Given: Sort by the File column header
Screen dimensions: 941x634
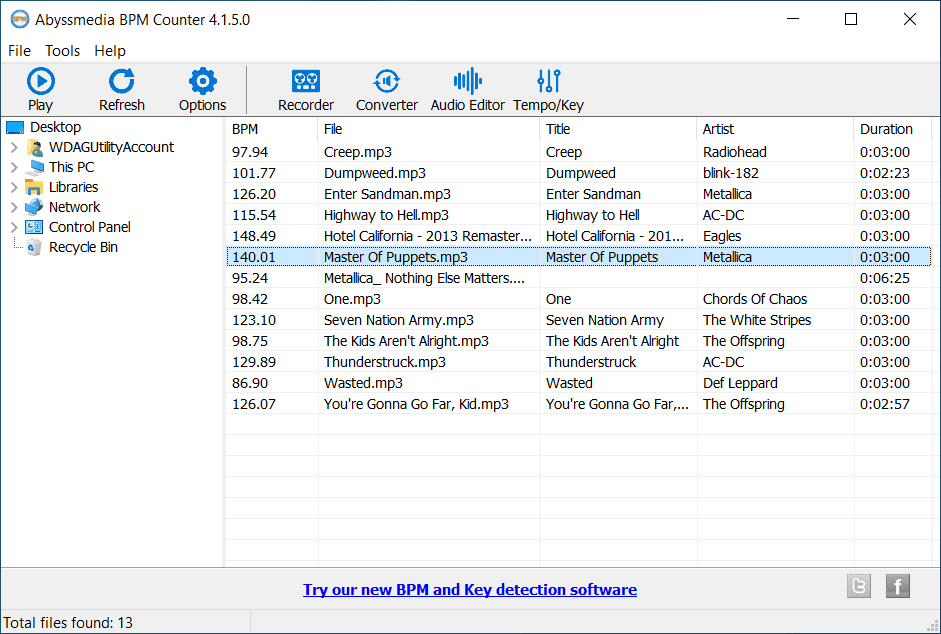Looking at the screenshot, I should pyautogui.click(x=428, y=129).
